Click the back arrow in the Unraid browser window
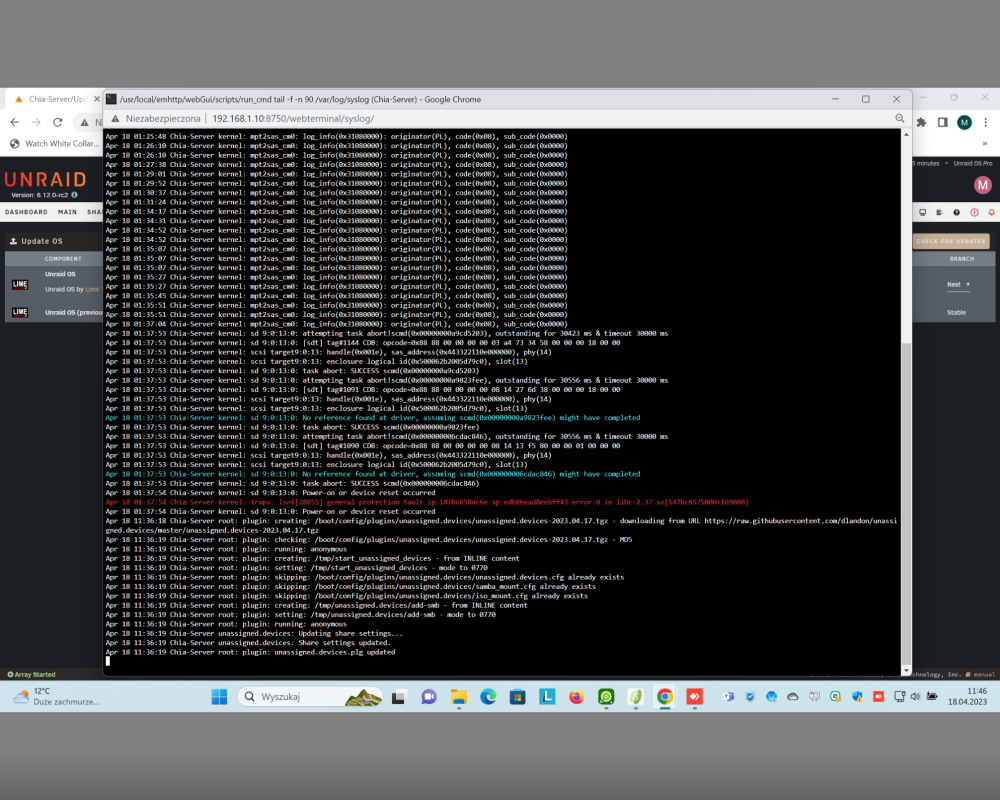 tap(15, 122)
